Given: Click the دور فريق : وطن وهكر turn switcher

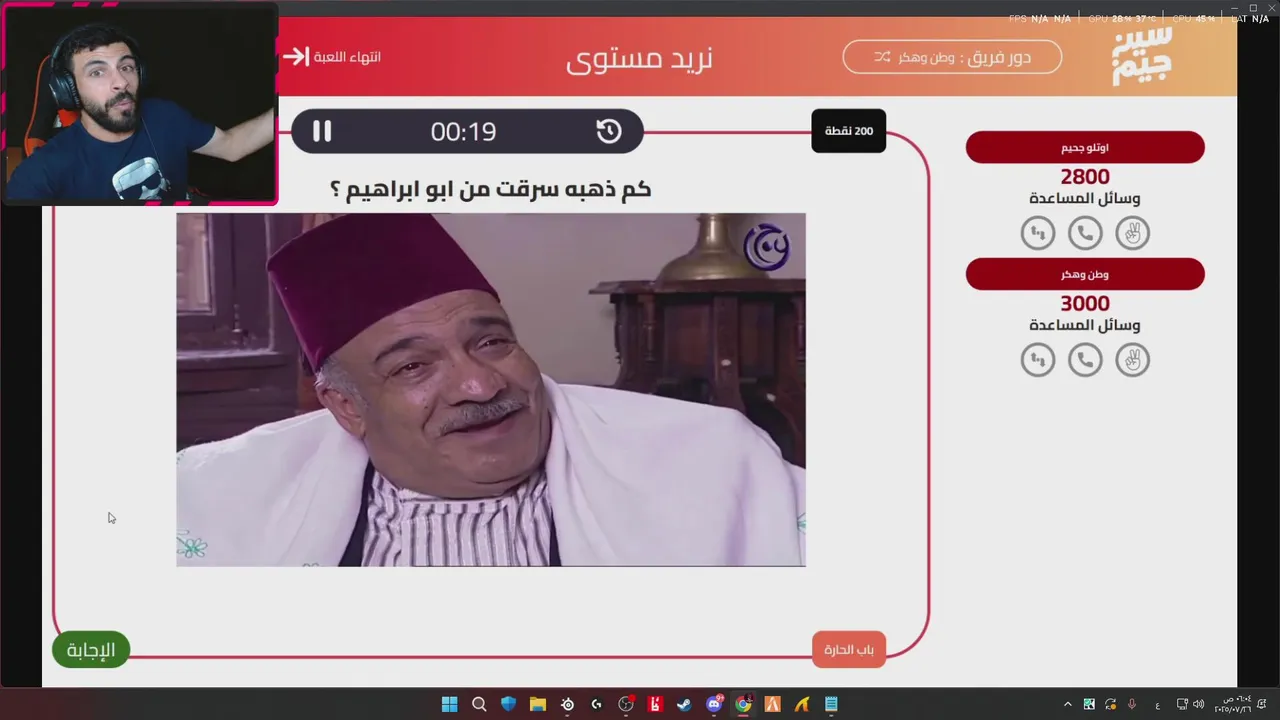Looking at the screenshot, I should 952,57.
